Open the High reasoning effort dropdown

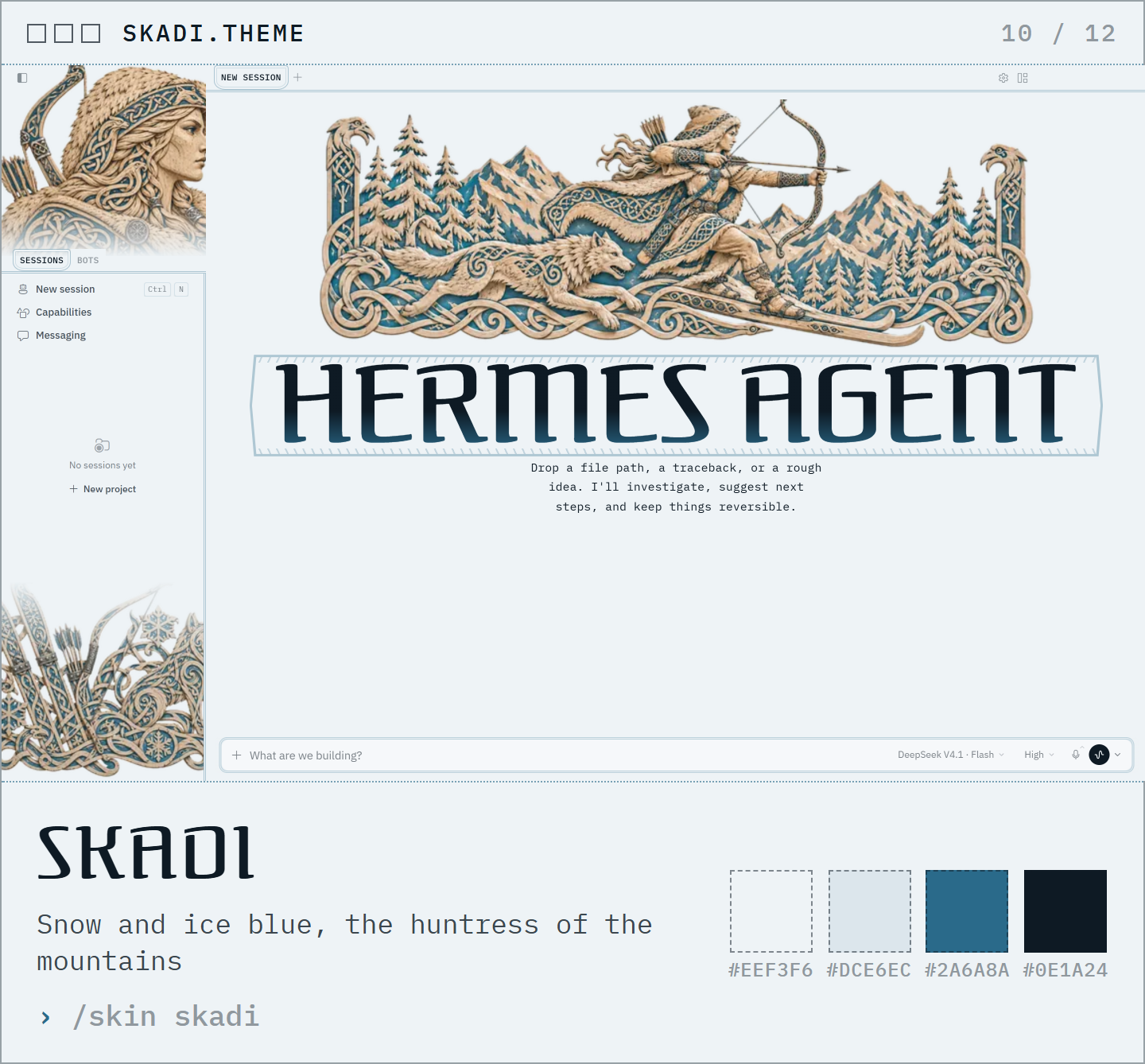(x=1039, y=755)
